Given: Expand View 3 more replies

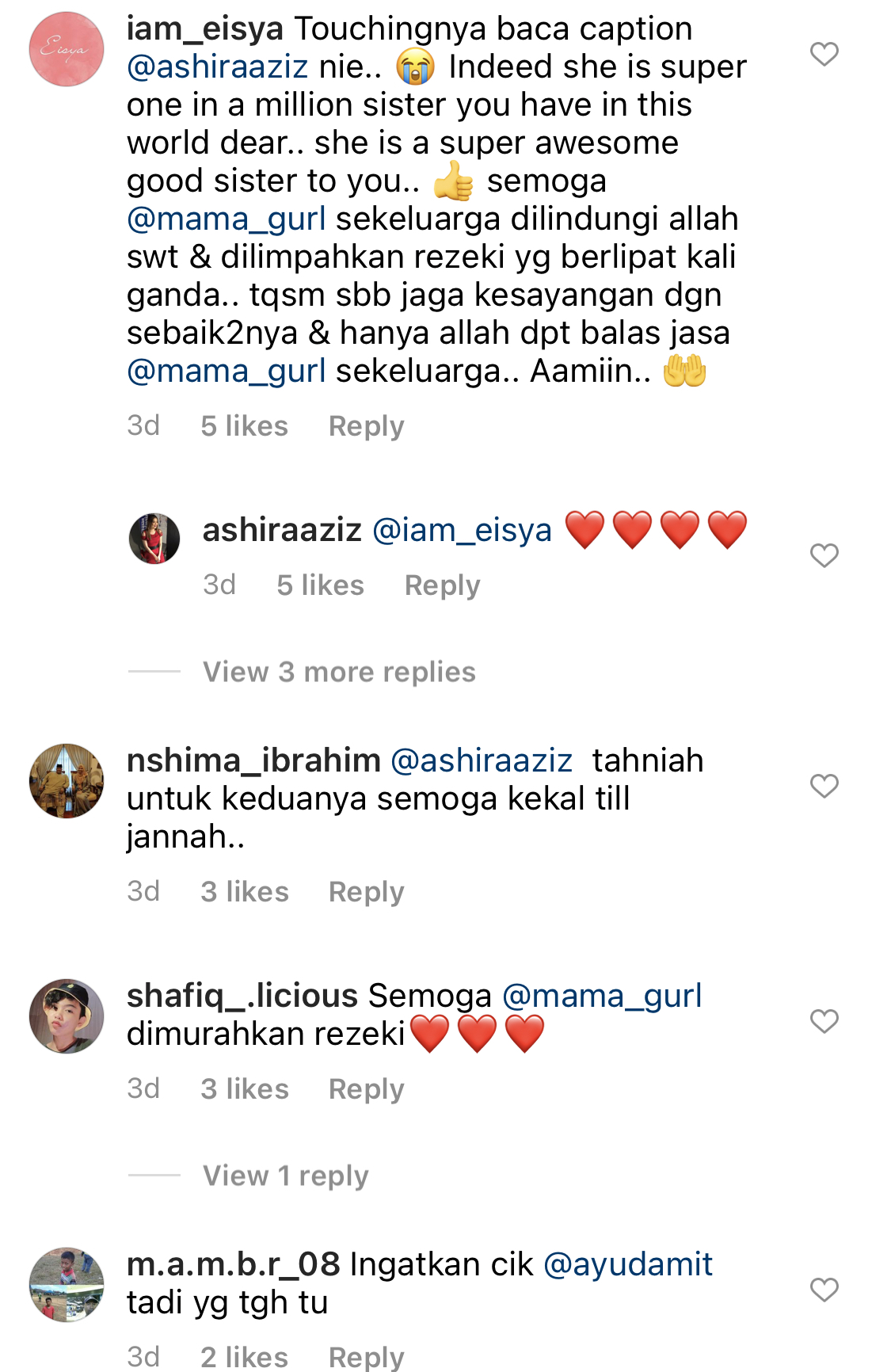Looking at the screenshot, I should (339, 672).
